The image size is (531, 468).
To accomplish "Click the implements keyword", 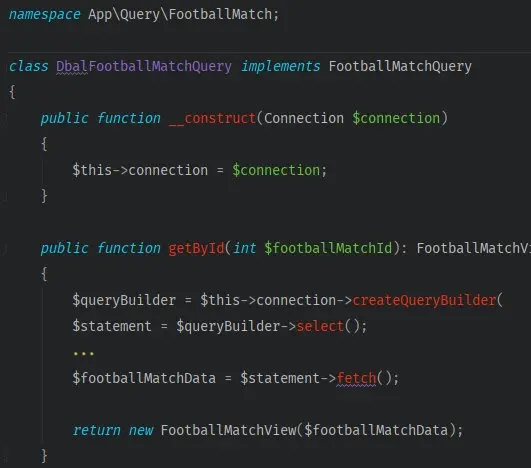I will [x=280, y=66].
